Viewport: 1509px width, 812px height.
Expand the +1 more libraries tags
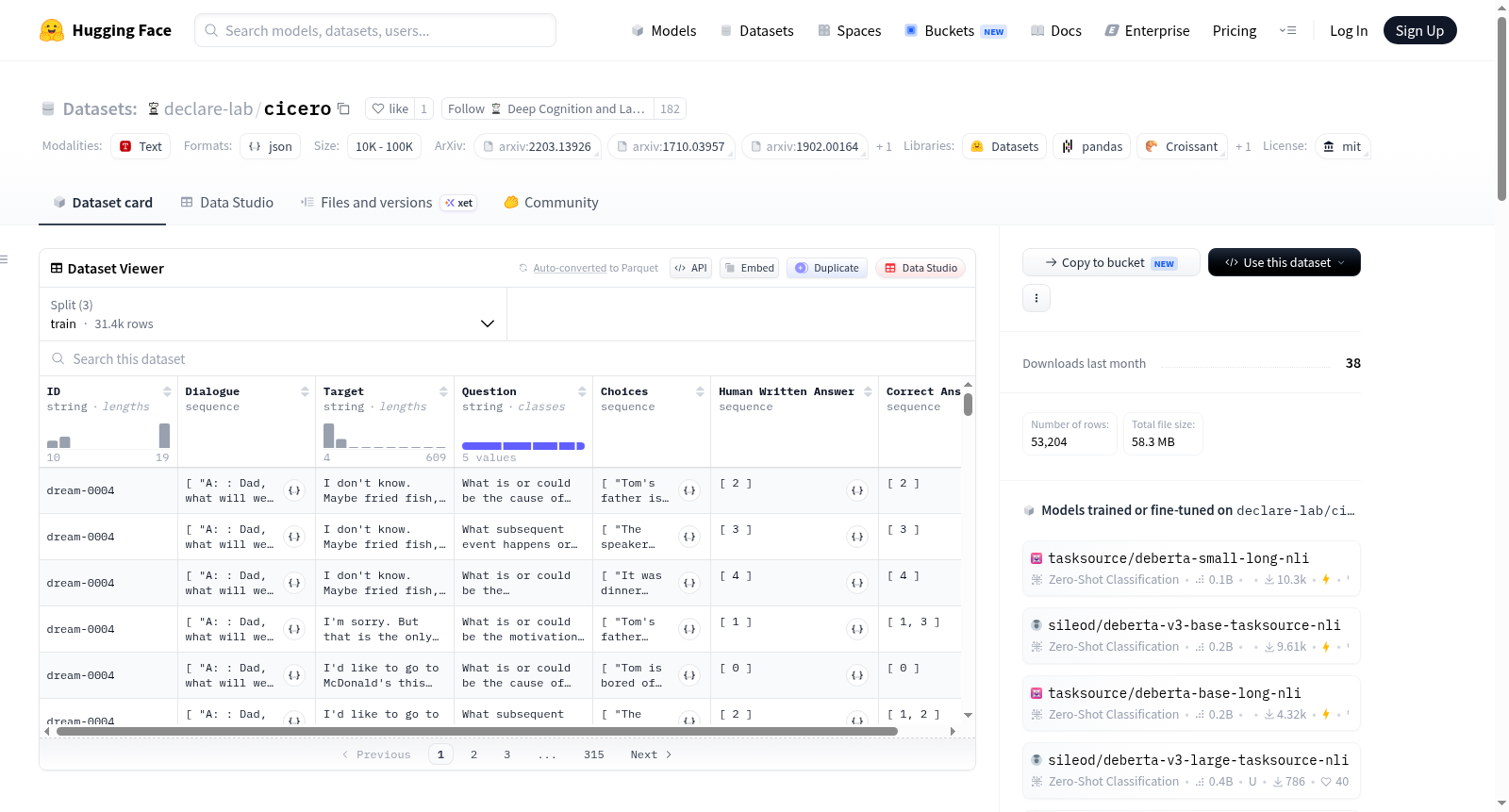click(x=1243, y=147)
